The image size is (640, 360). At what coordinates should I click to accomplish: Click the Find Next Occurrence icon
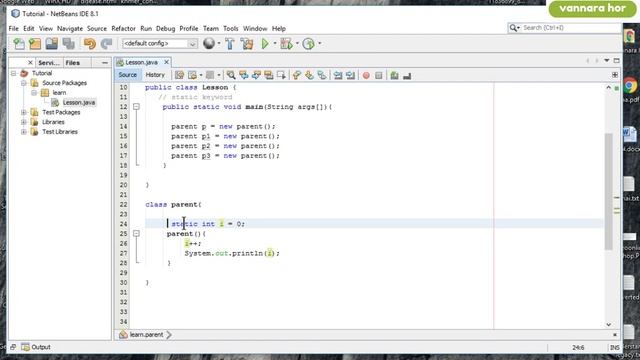[256, 75]
